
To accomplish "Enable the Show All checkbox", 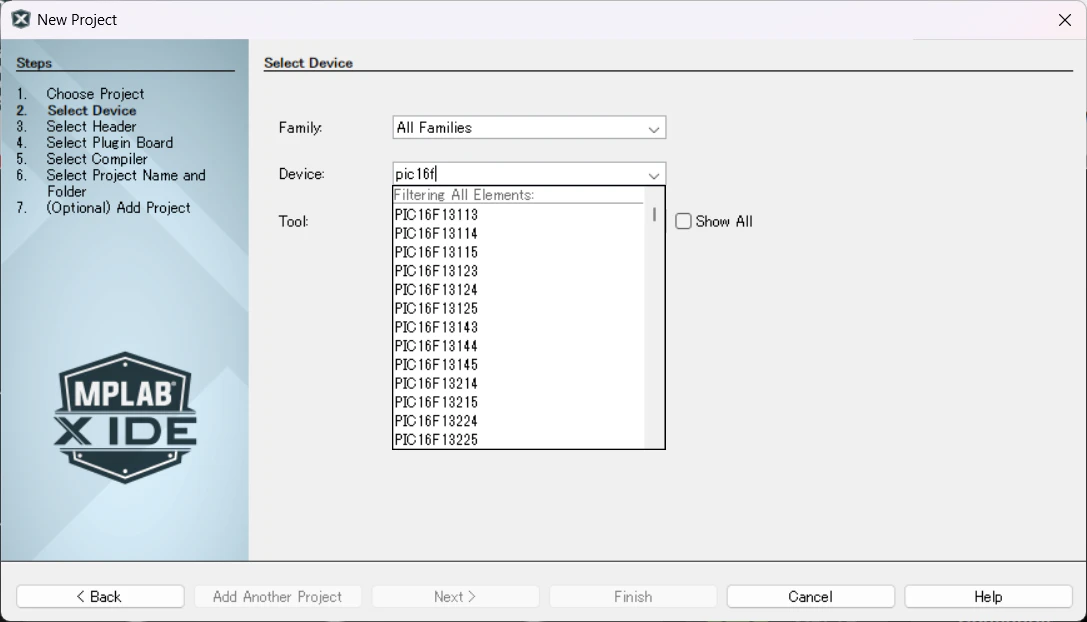I will click(x=684, y=221).
